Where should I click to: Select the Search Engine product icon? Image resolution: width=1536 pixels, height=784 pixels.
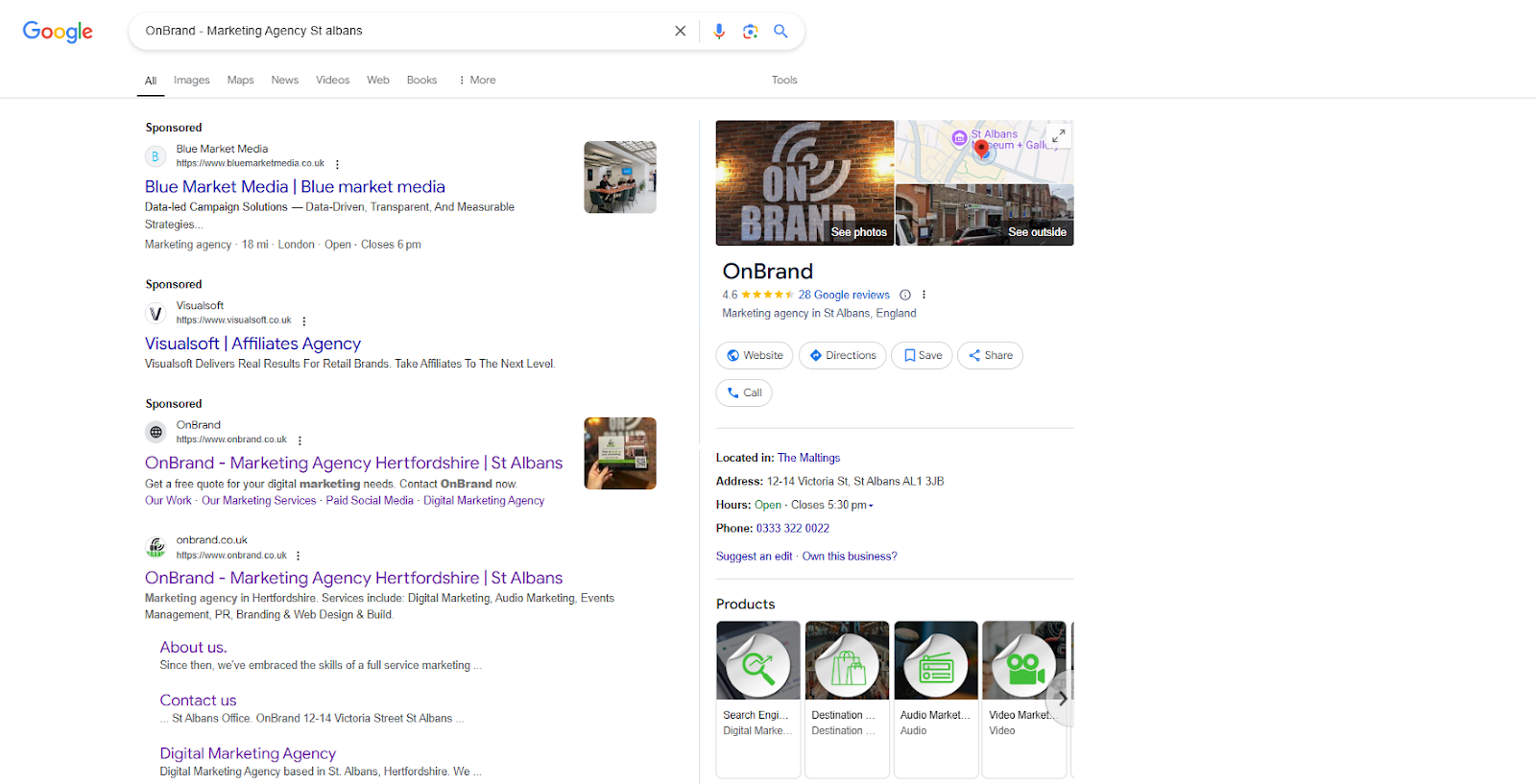[758, 664]
